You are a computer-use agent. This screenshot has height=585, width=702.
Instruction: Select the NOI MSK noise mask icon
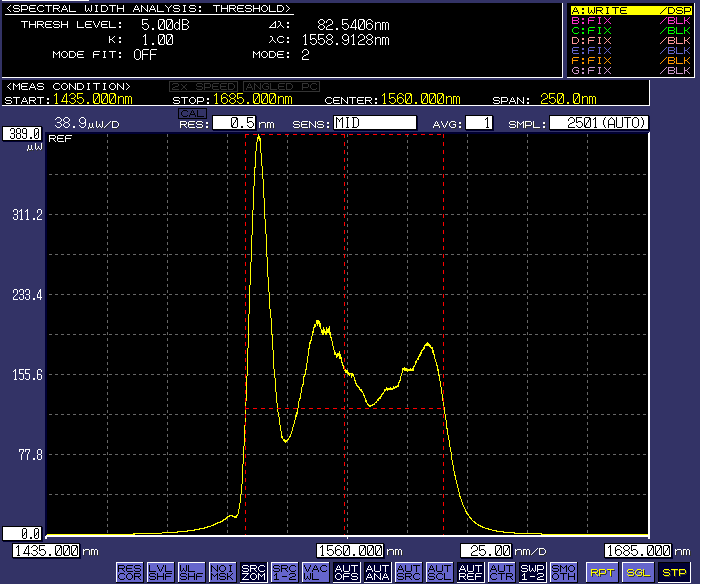click(x=222, y=572)
